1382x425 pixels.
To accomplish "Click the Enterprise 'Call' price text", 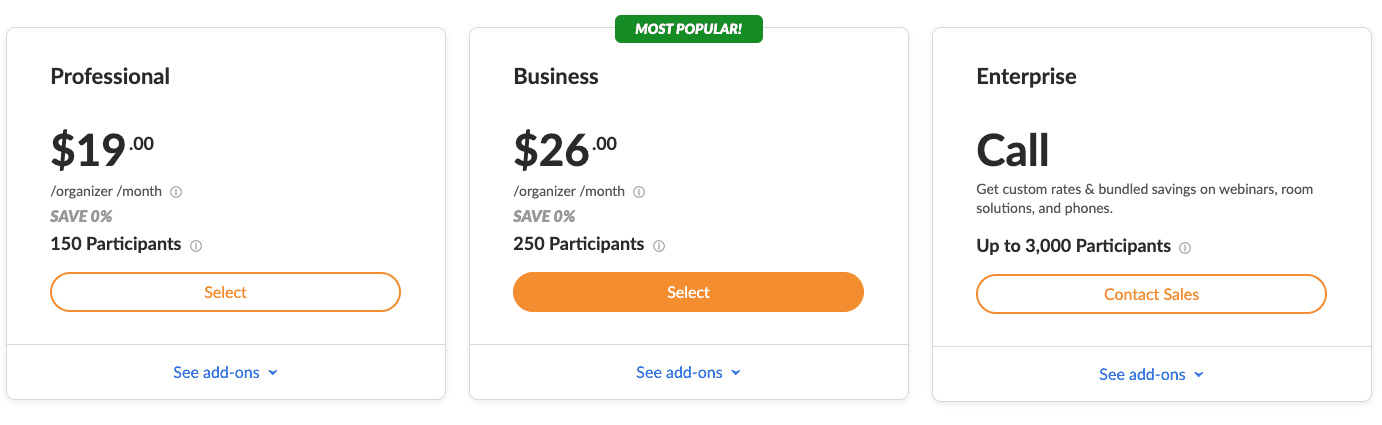I will pos(1013,150).
